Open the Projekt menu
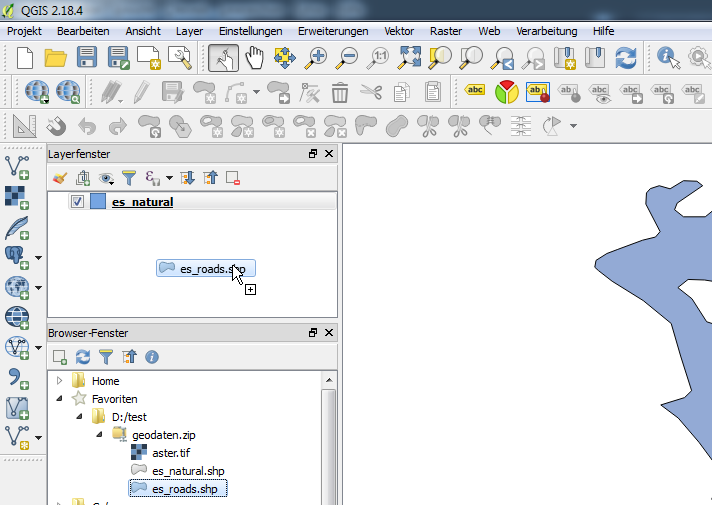 click(25, 31)
